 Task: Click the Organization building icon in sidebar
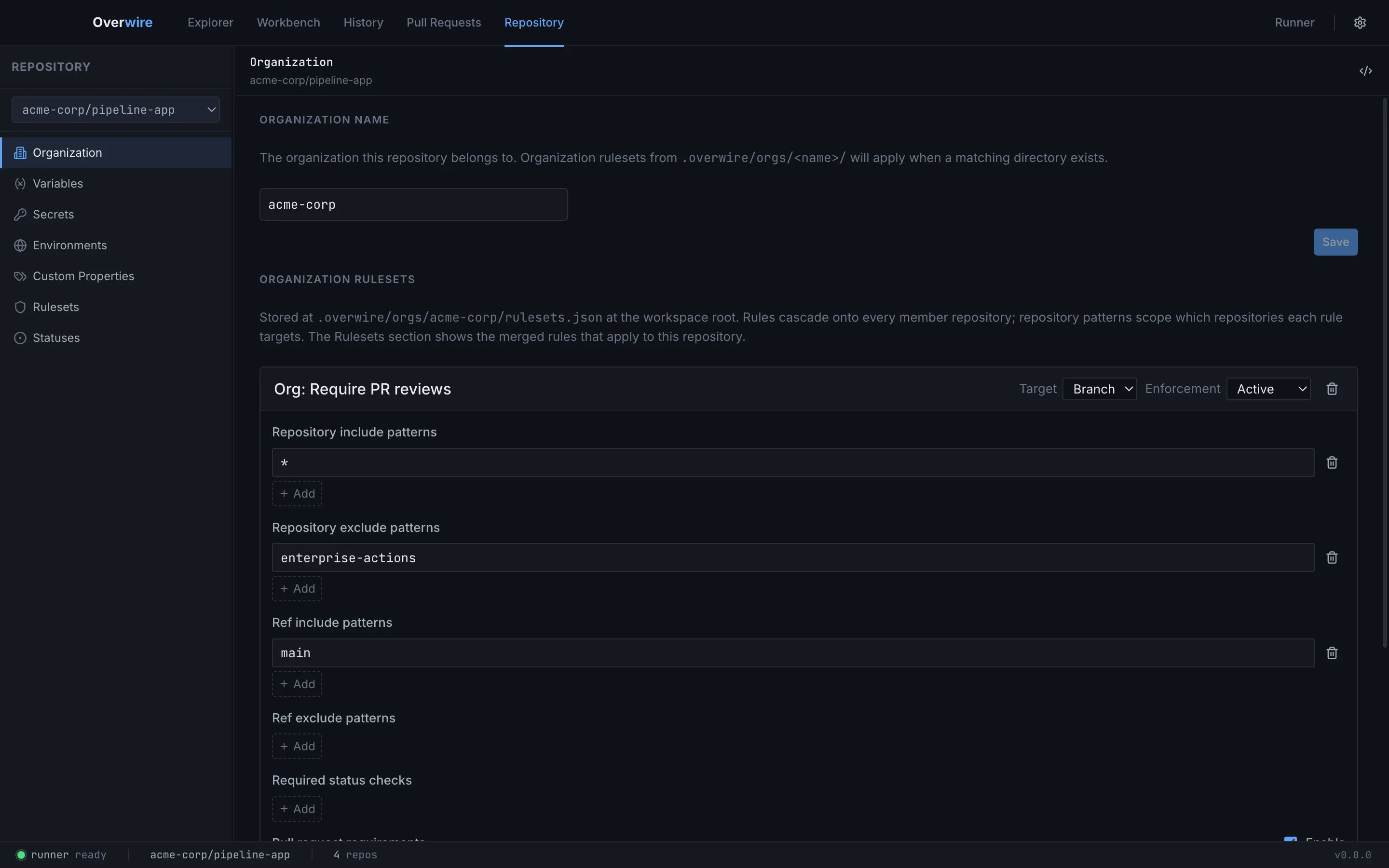click(20, 153)
